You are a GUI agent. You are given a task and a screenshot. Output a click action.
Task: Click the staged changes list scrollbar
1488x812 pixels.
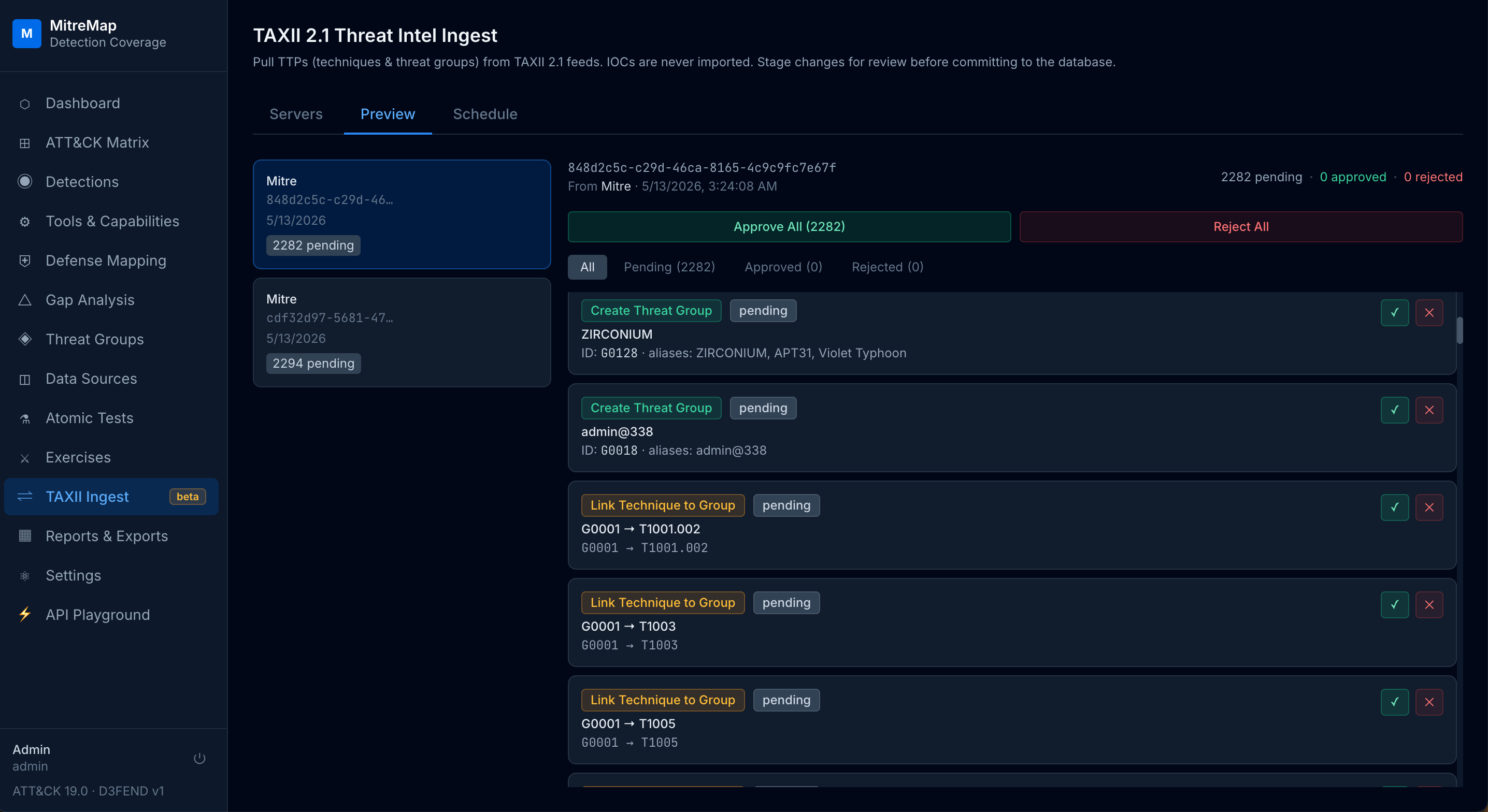[1459, 330]
